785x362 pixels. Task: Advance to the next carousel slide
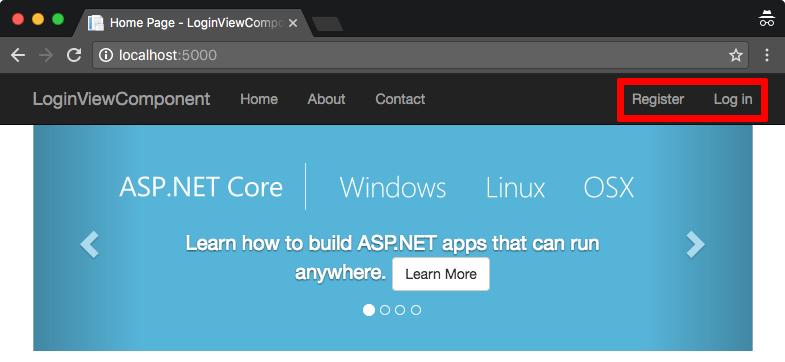tap(695, 244)
